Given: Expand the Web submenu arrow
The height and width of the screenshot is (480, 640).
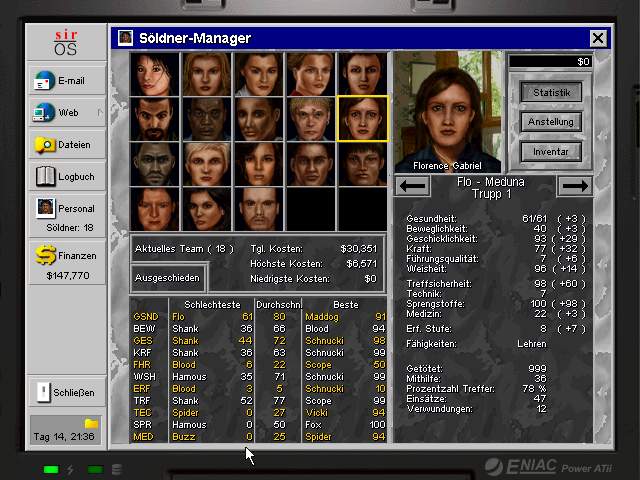Looking at the screenshot, I should coord(100,112).
